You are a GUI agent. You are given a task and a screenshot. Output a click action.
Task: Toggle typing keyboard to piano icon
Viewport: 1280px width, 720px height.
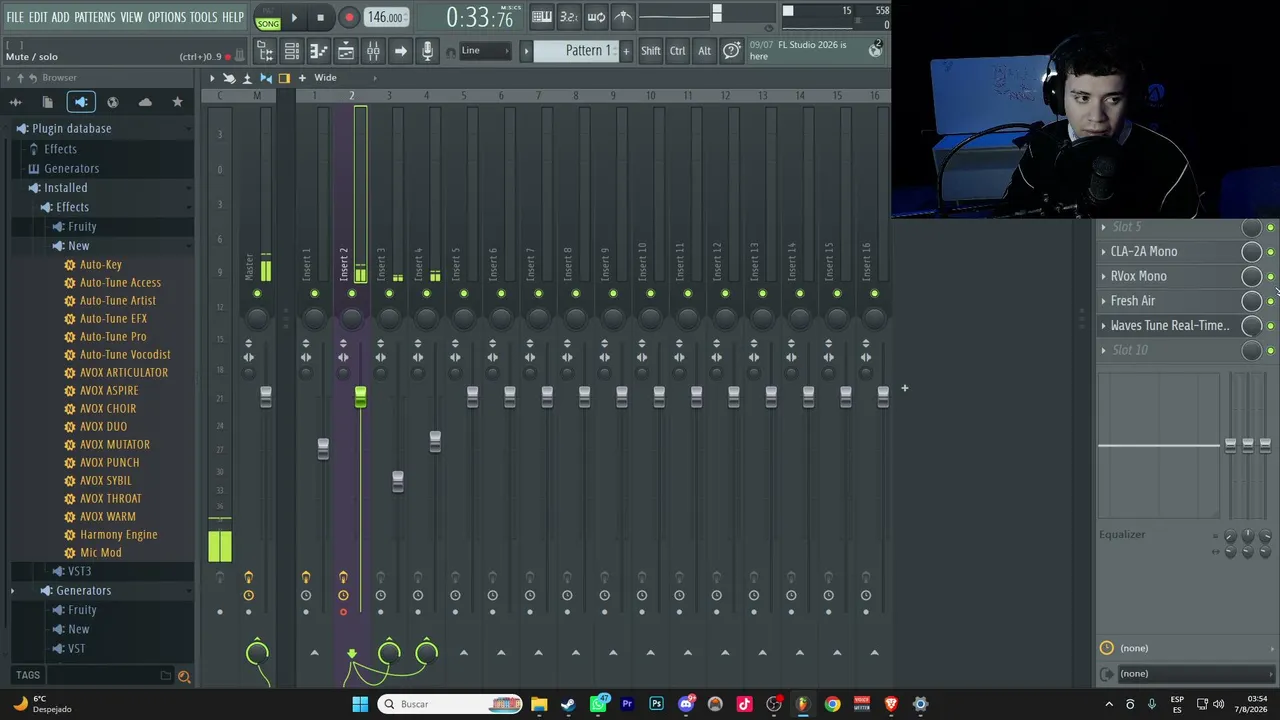541,16
